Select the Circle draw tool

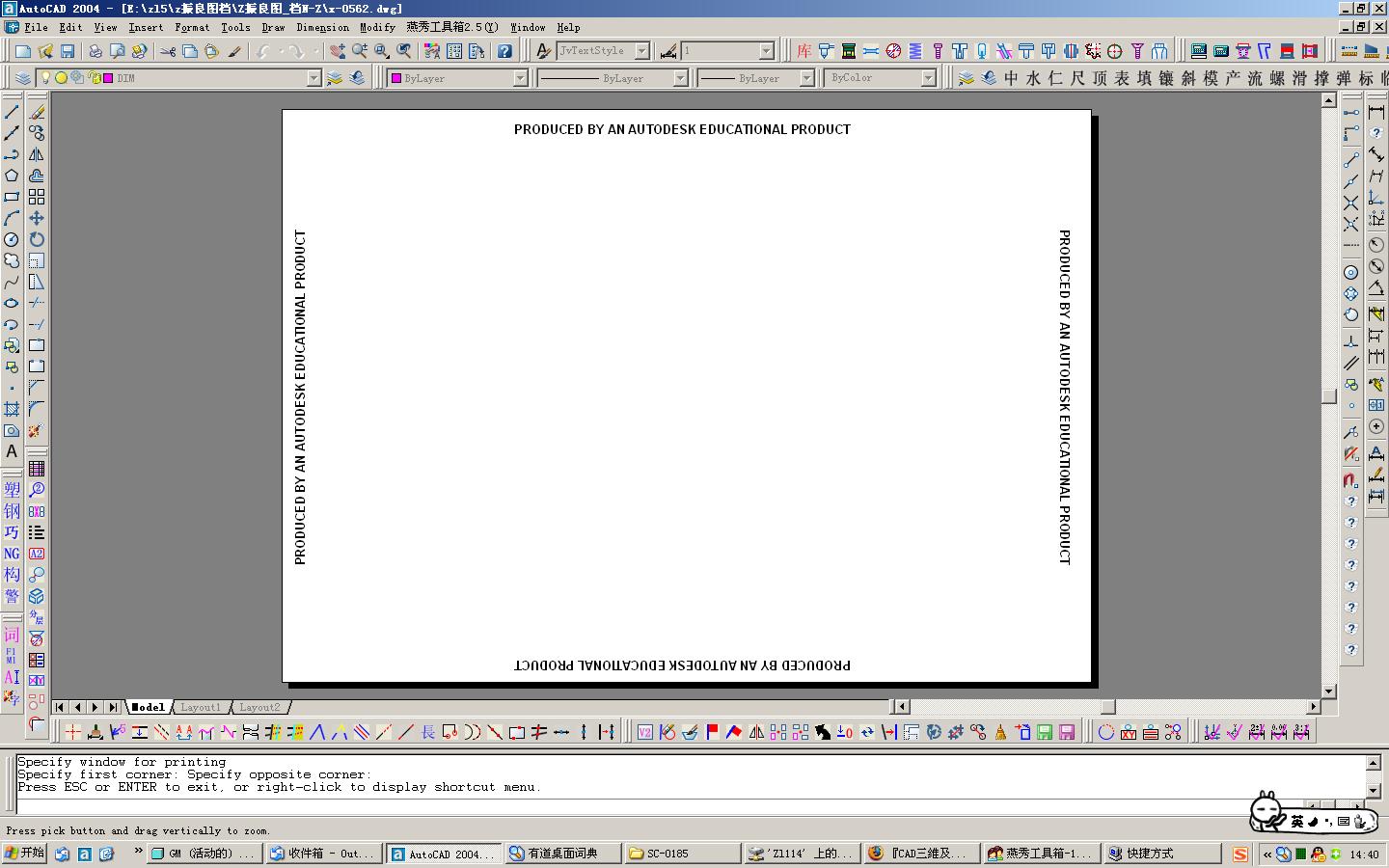[x=12, y=239]
